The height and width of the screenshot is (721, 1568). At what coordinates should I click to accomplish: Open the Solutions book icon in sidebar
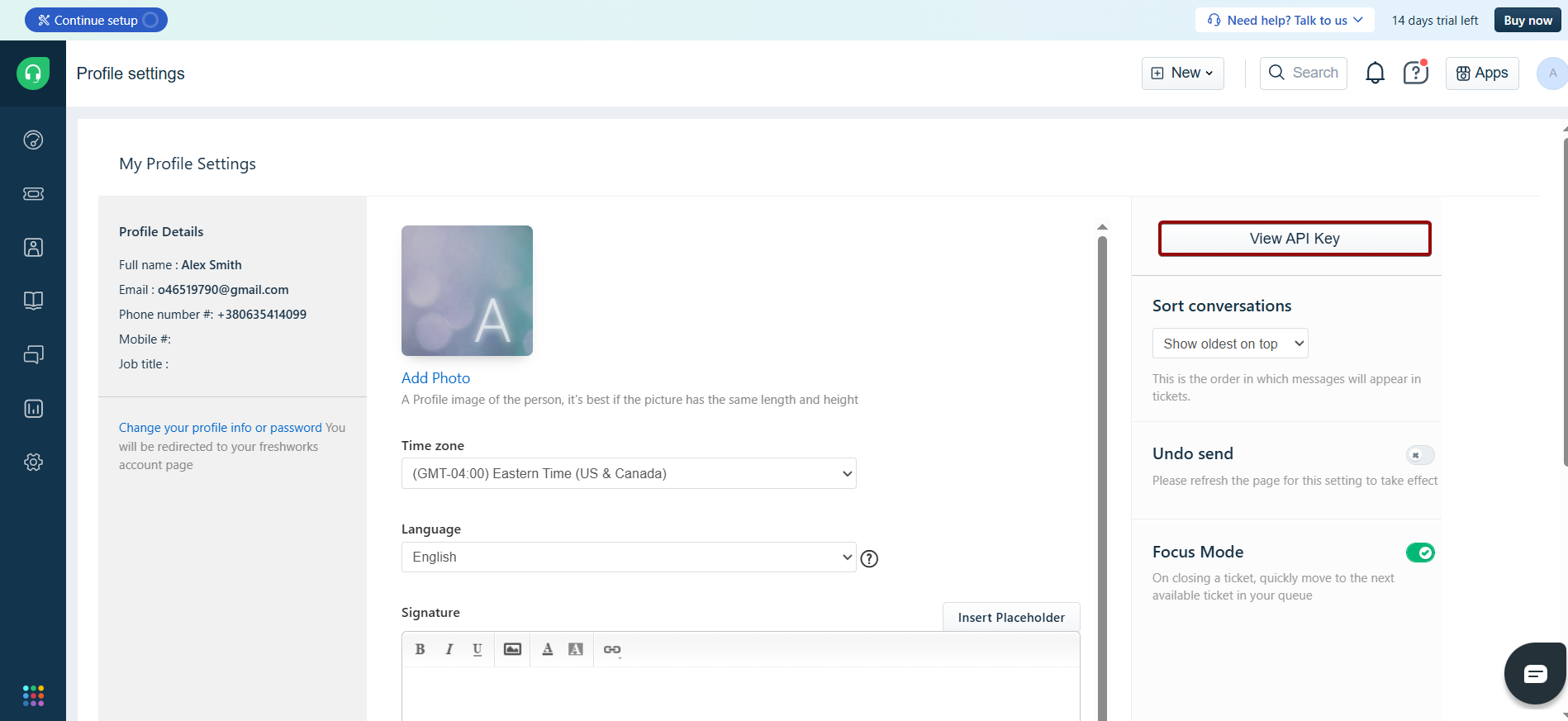coord(33,301)
